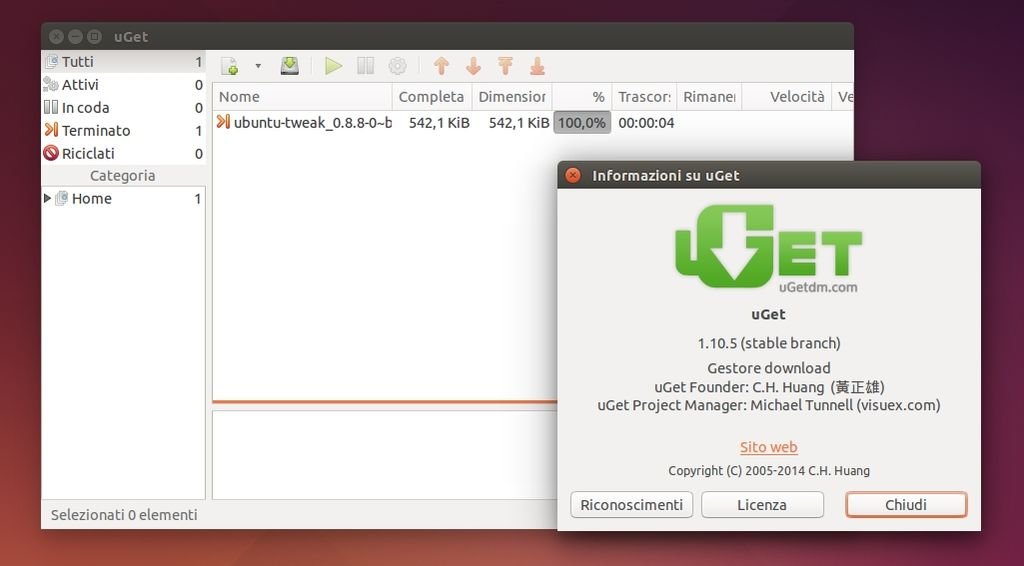
Task: Move download to bottom of list icon
Action: point(537,66)
